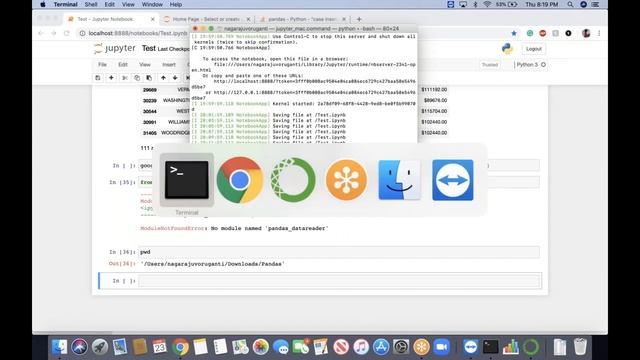The width and height of the screenshot is (640, 360).
Task: Click the $111192.00 table cell
Action: pyautogui.click(x=434, y=89)
